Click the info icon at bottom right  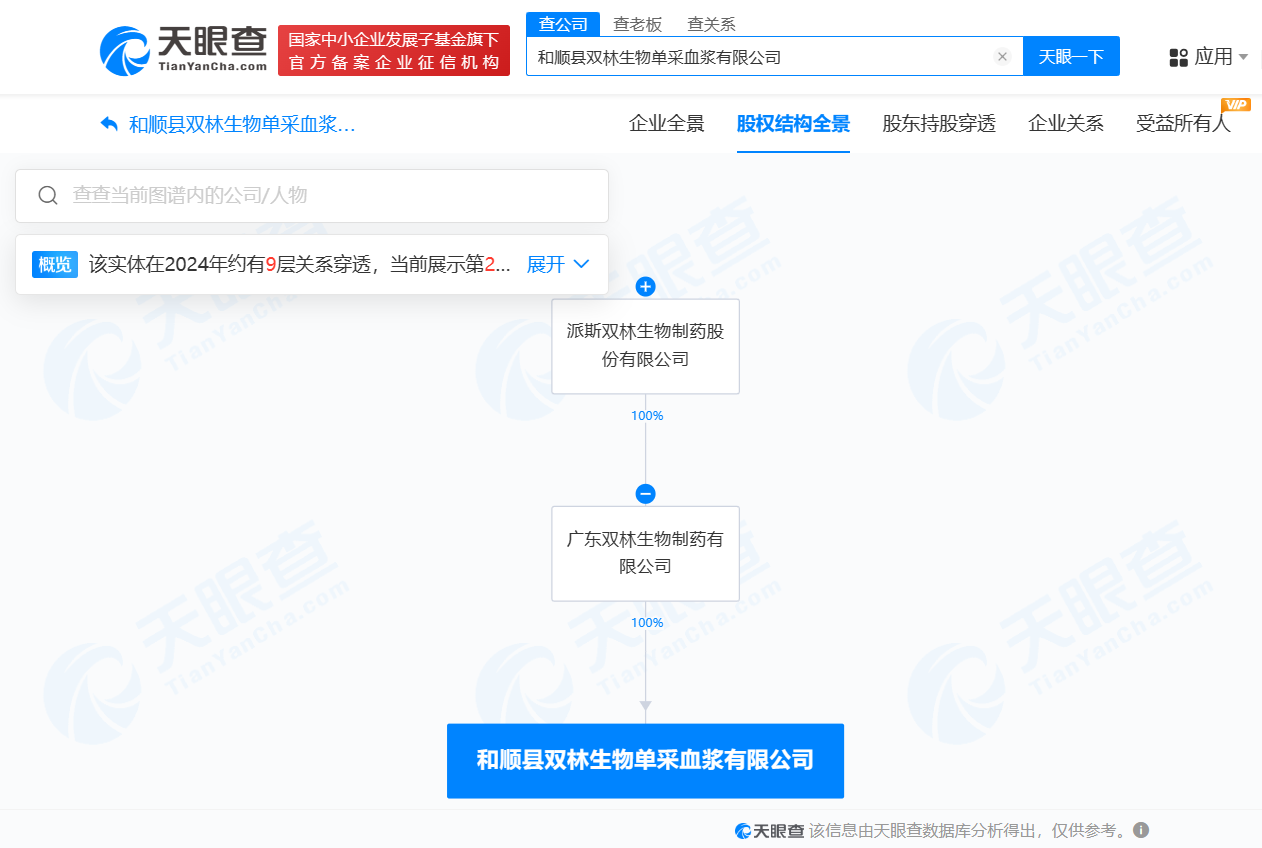(1141, 830)
